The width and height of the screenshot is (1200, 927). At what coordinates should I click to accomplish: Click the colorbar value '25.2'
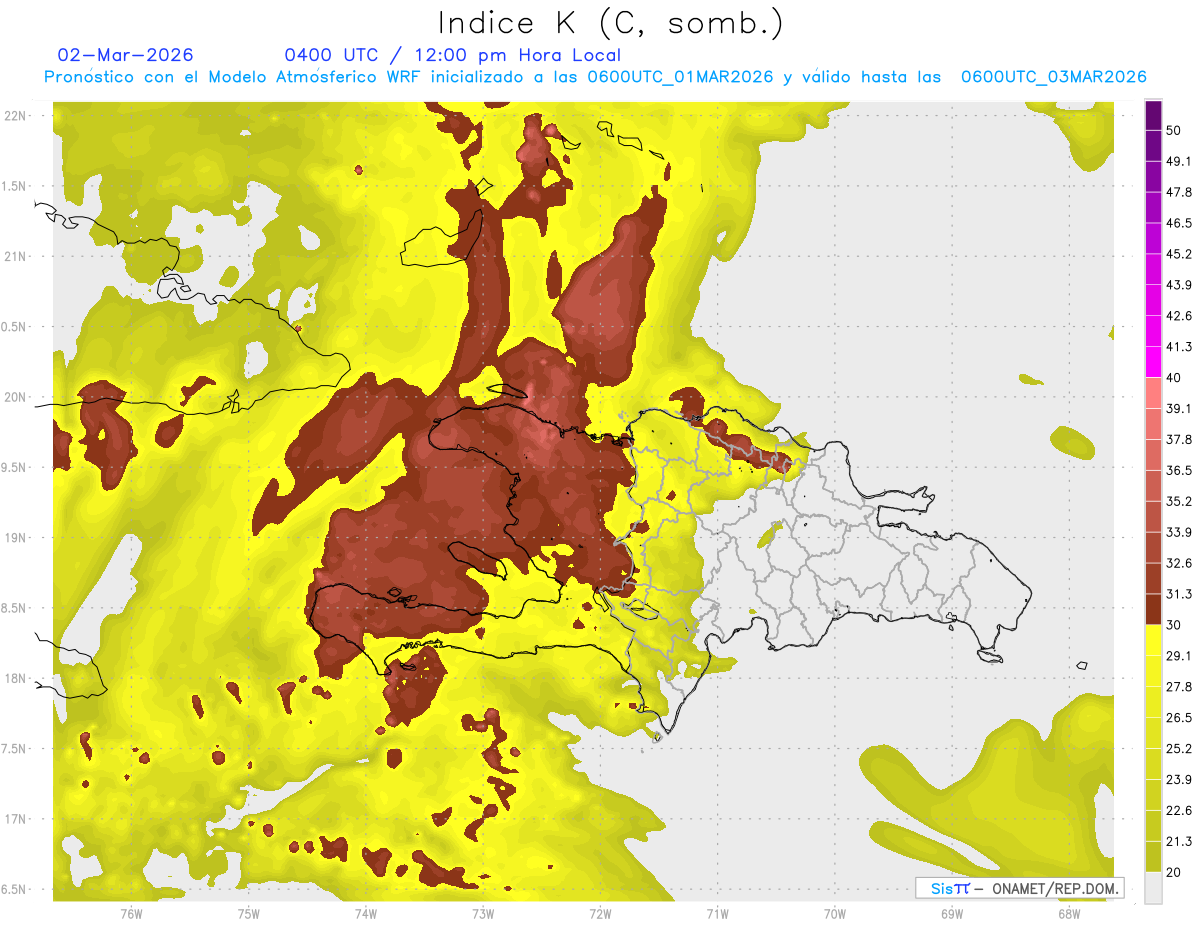point(1179,749)
